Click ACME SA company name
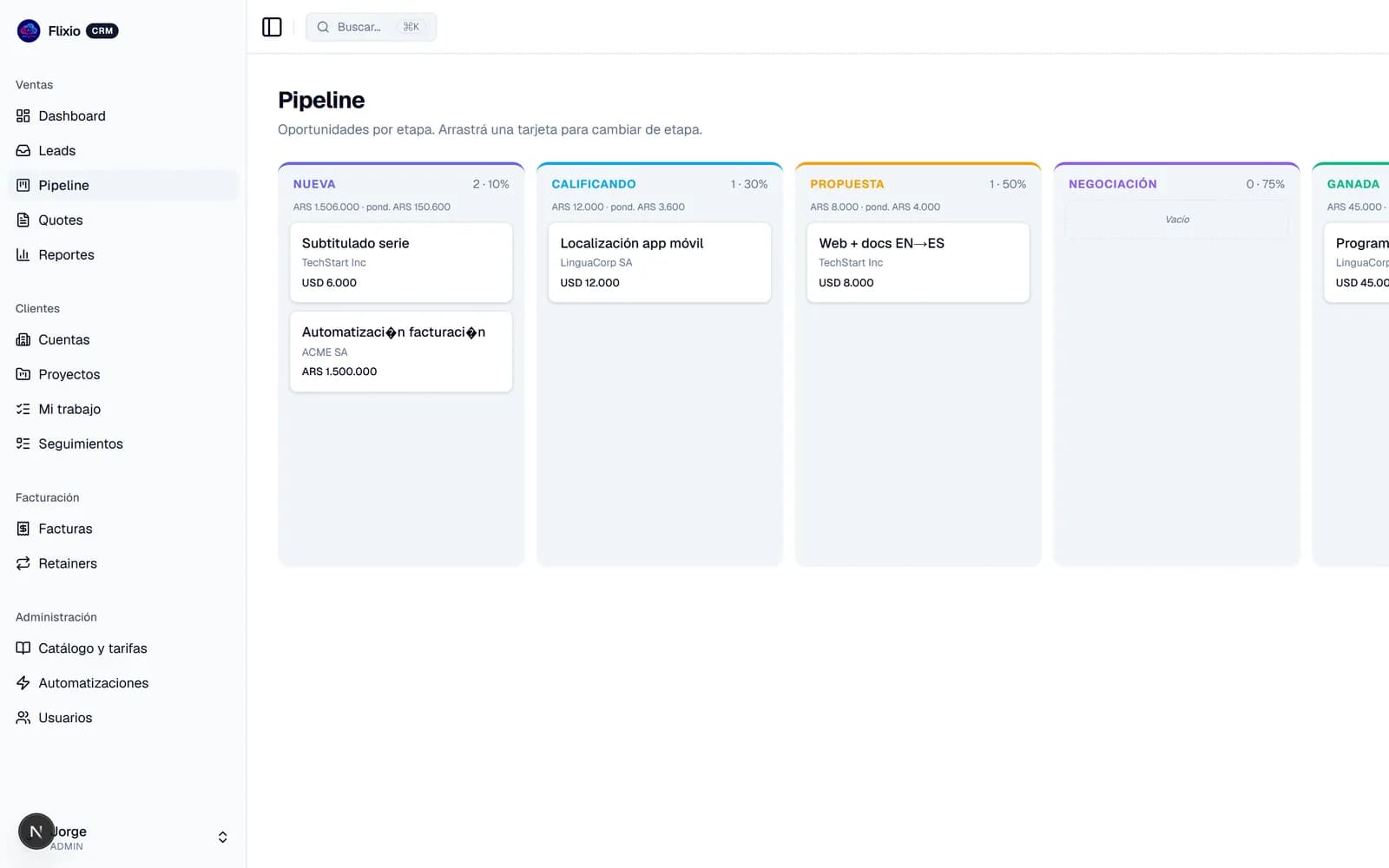 (325, 352)
